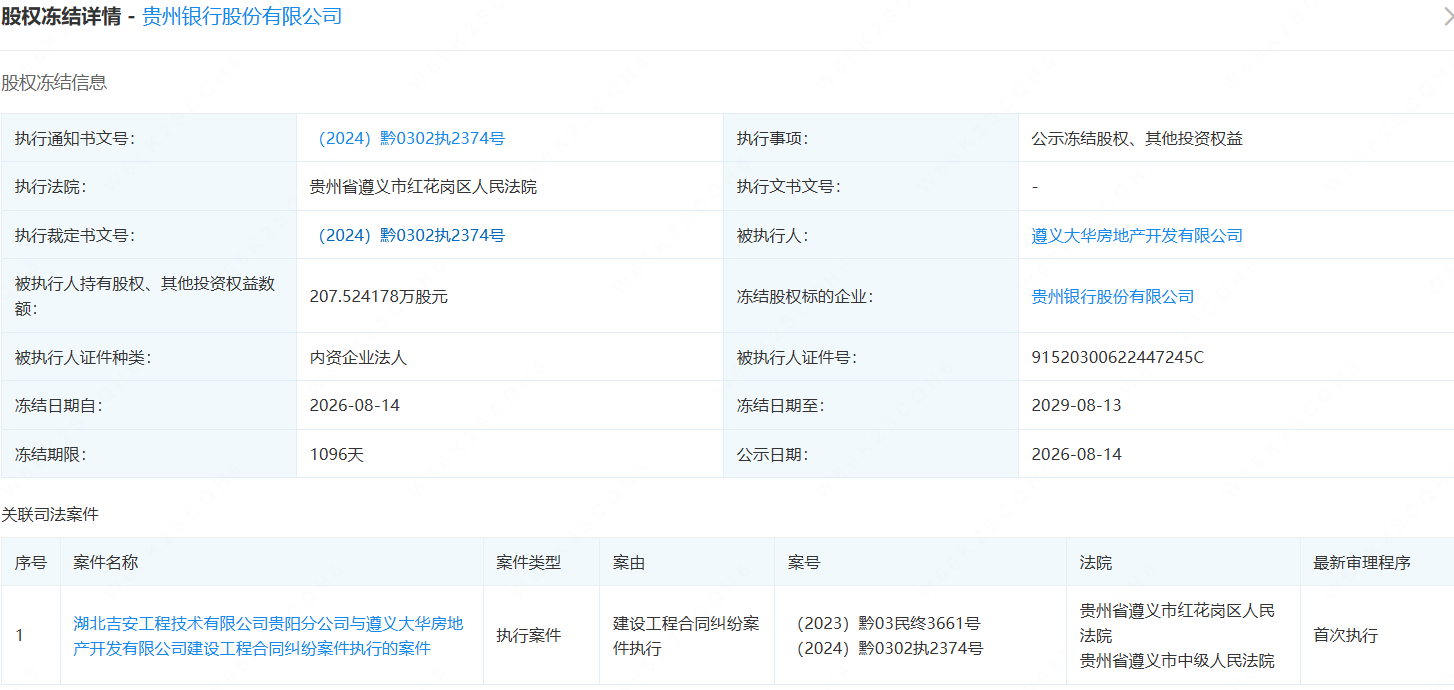Select the 关联司法案件 section heading
This screenshot has width=1454, height=690.
tap(50, 515)
